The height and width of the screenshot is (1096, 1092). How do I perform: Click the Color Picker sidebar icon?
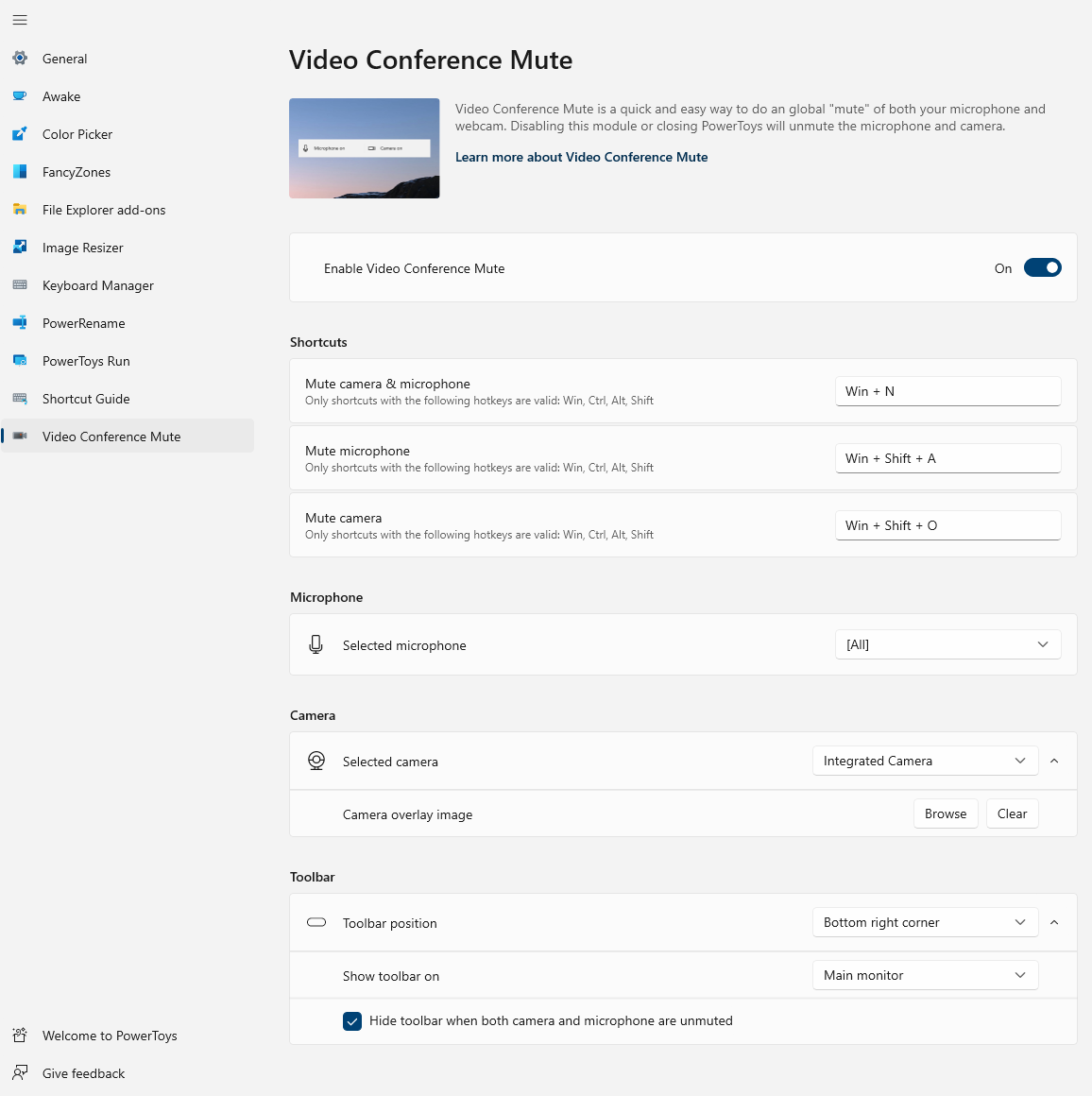point(20,134)
